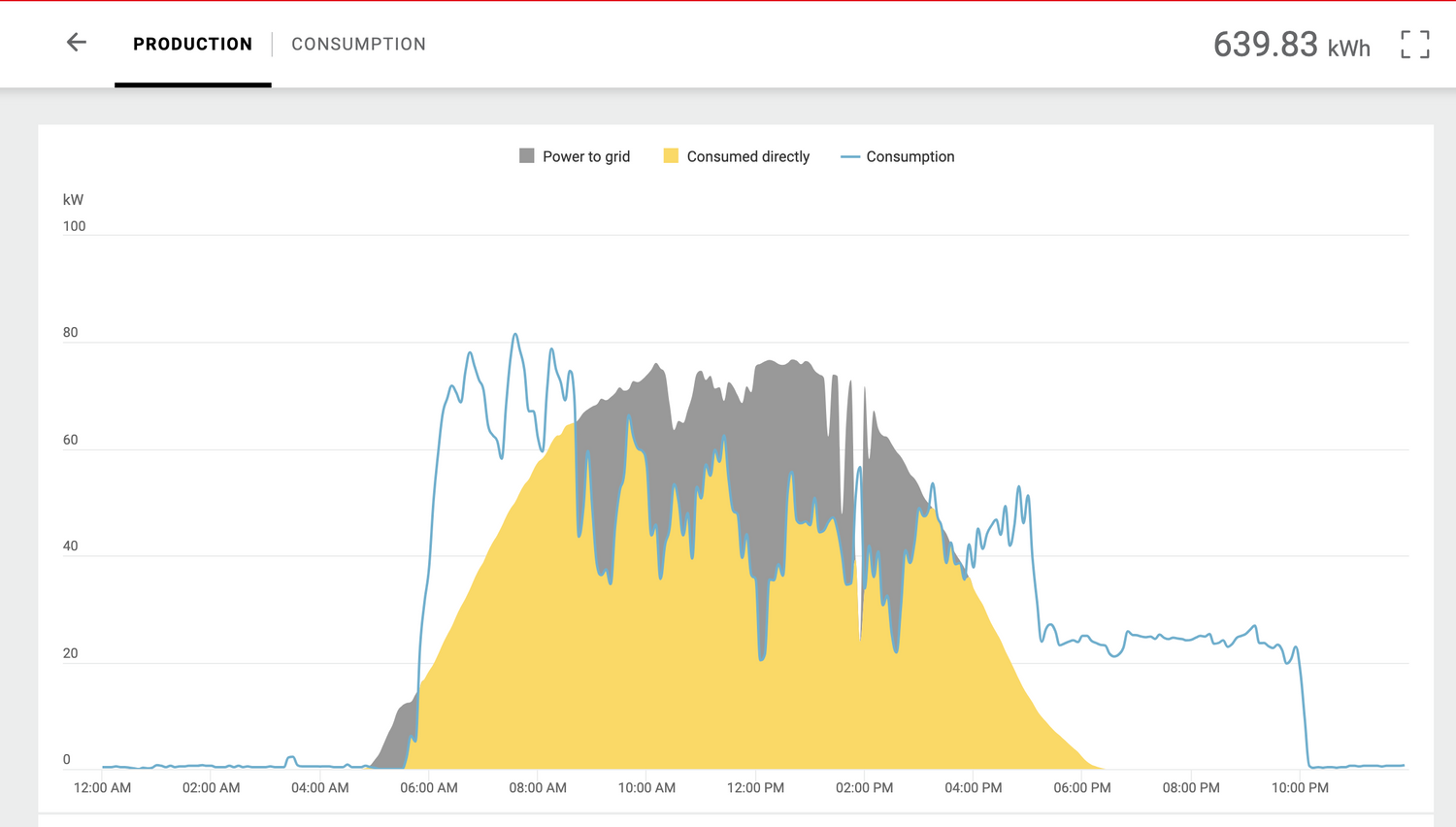Click the 04:00 PM time axis label
Screen dimensions: 1456x827
[x=973, y=788]
